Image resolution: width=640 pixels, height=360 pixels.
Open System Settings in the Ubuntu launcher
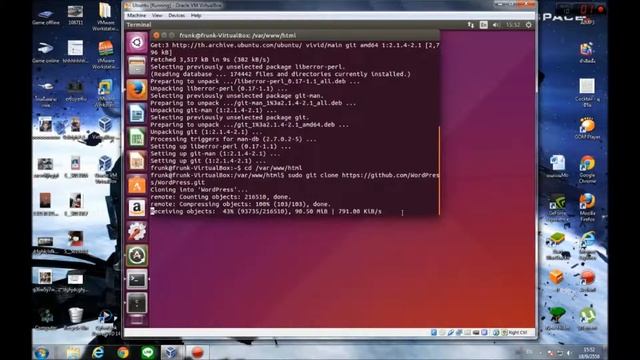pyautogui.click(x=137, y=232)
